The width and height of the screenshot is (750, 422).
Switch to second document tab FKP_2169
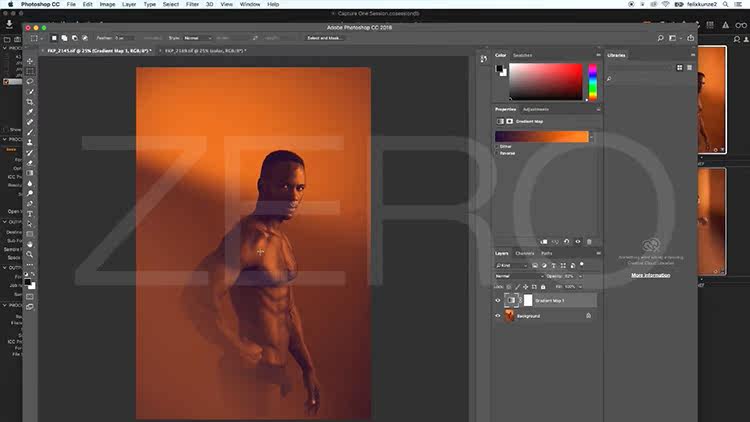[x=206, y=50]
